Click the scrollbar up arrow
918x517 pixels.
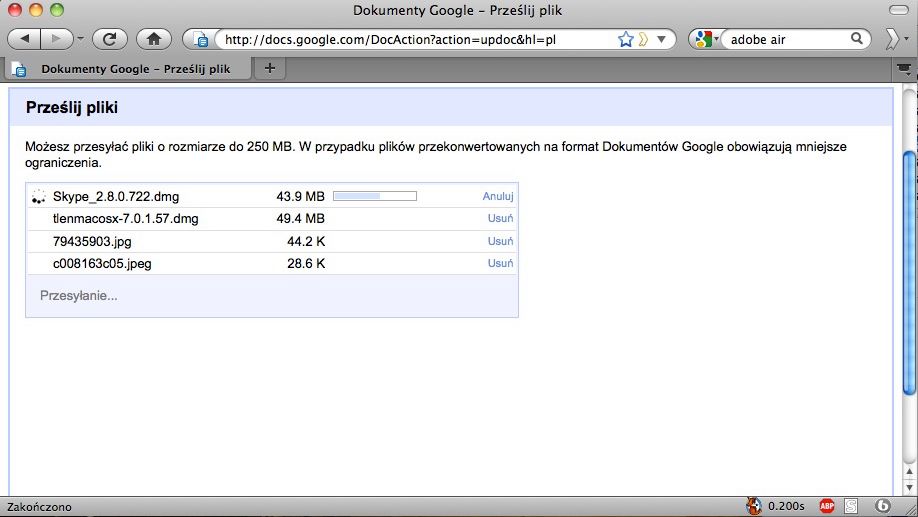909,471
